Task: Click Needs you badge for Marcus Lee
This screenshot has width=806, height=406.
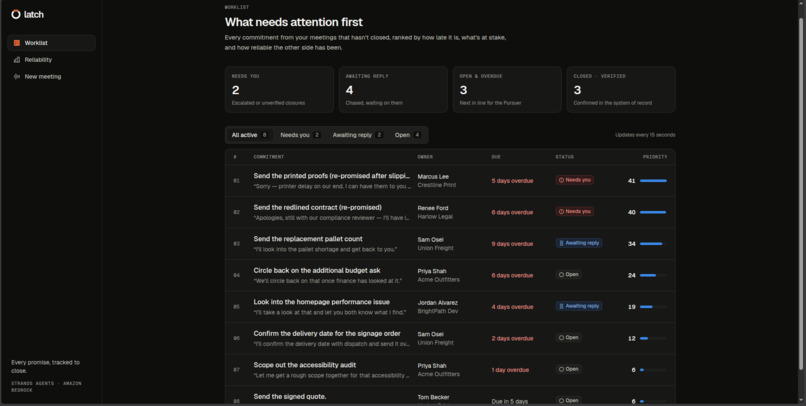Action: pos(575,180)
